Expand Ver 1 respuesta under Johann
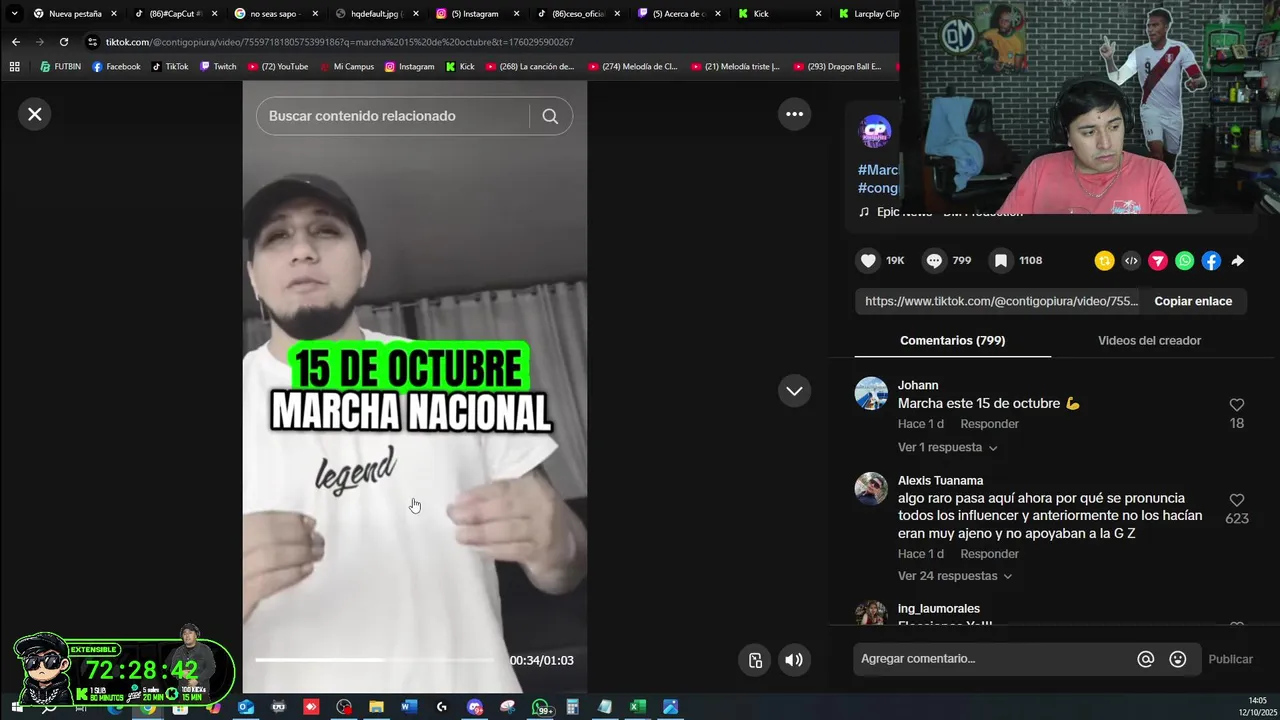 click(947, 447)
